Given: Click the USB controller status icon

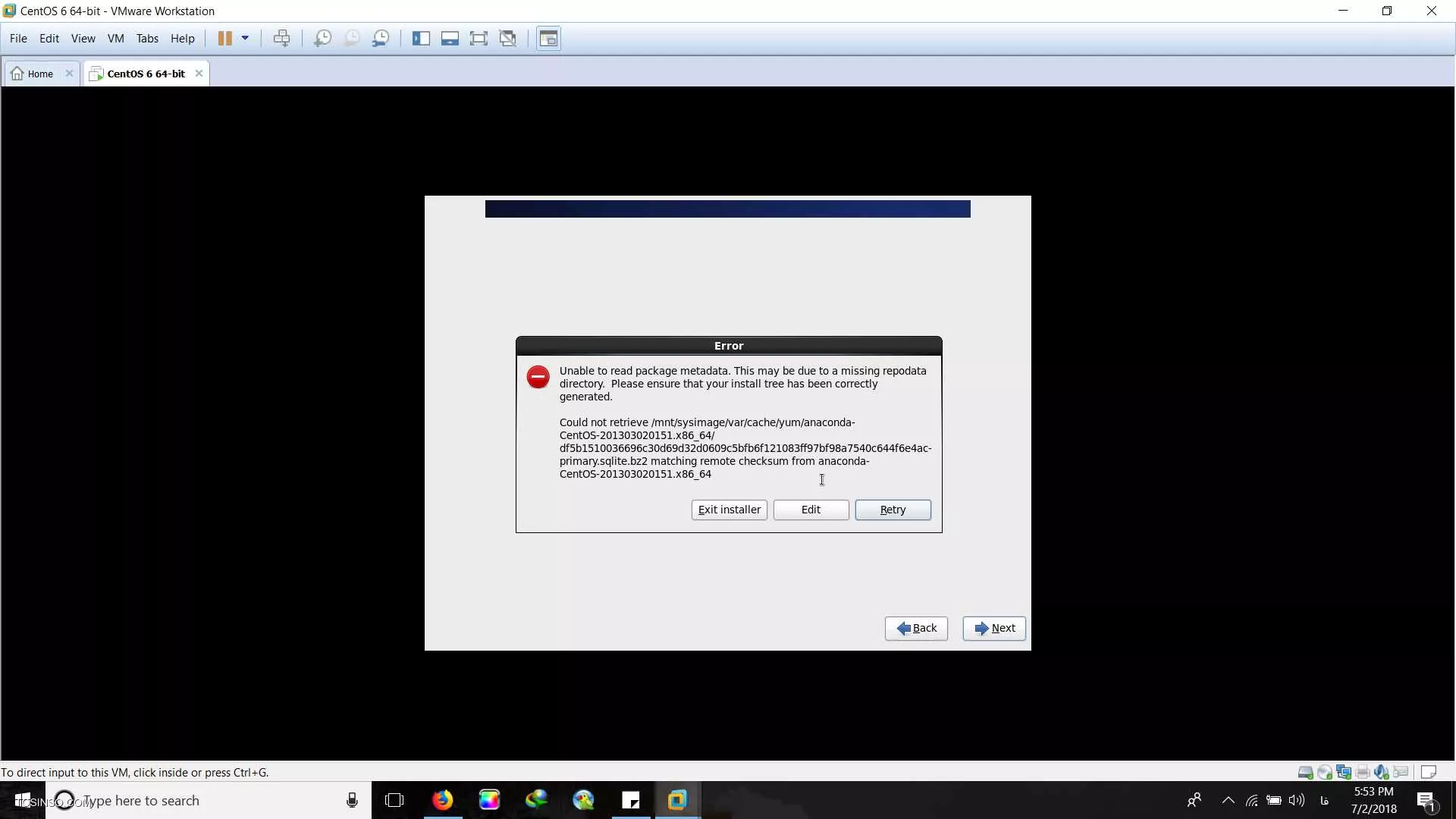Looking at the screenshot, I should [1401, 772].
